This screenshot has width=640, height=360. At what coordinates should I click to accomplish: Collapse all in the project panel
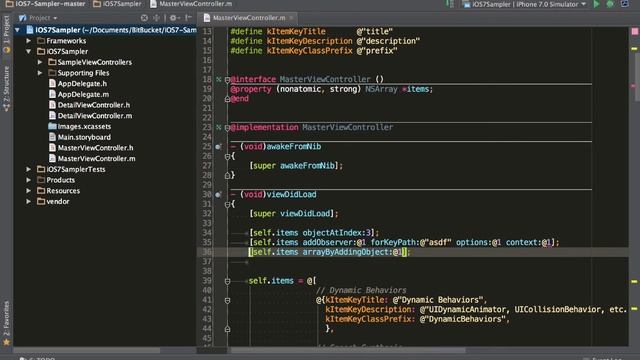(x=156, y=18)
